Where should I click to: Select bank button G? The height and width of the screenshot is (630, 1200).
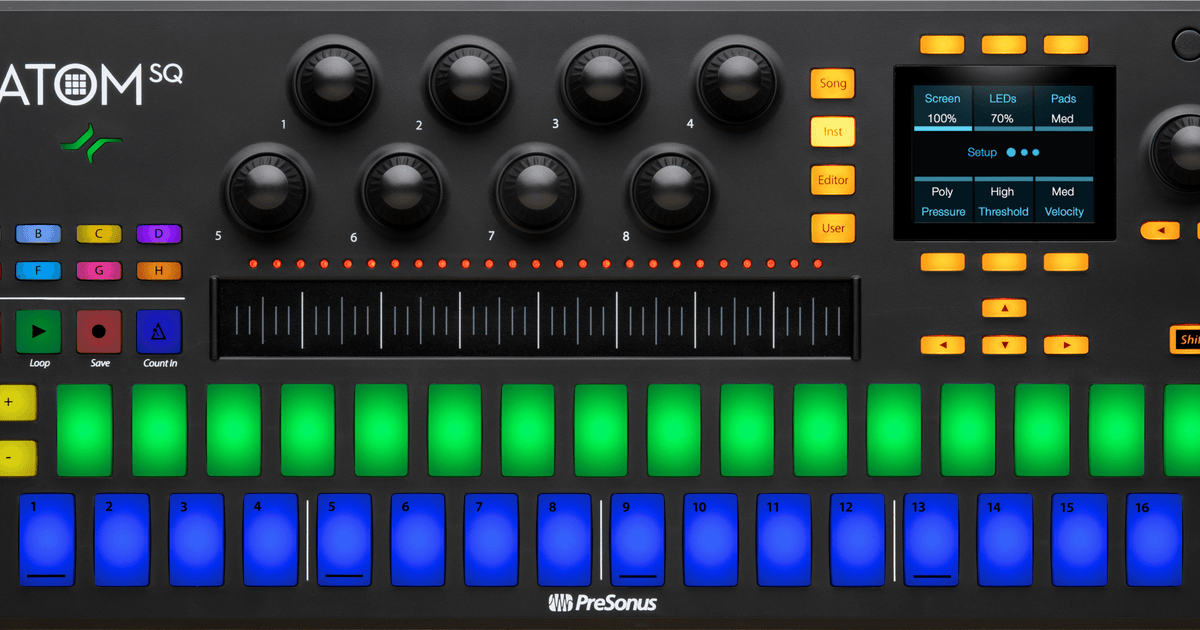(x=99, y=270)
